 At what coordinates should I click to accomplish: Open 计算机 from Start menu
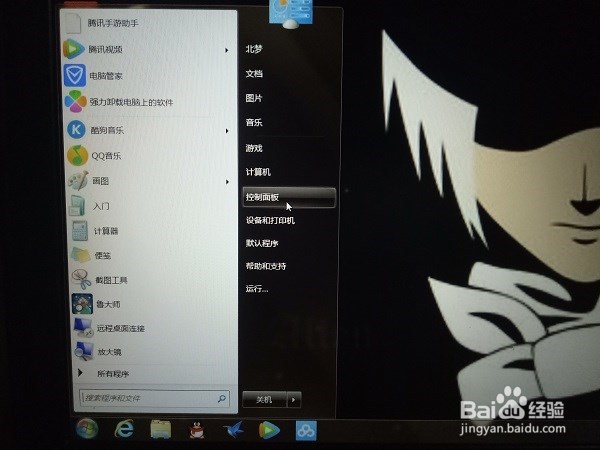[258, 172]
